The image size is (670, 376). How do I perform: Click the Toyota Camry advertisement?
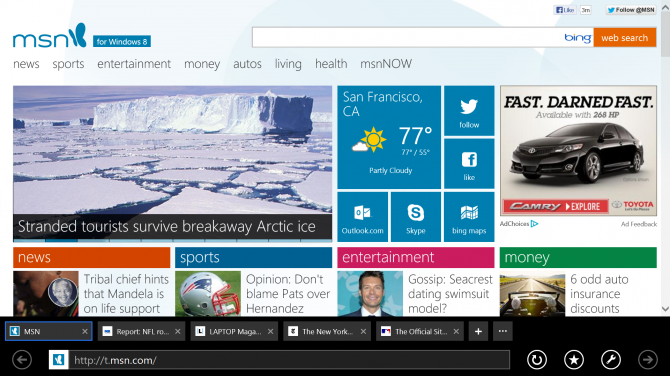point(578,150)
